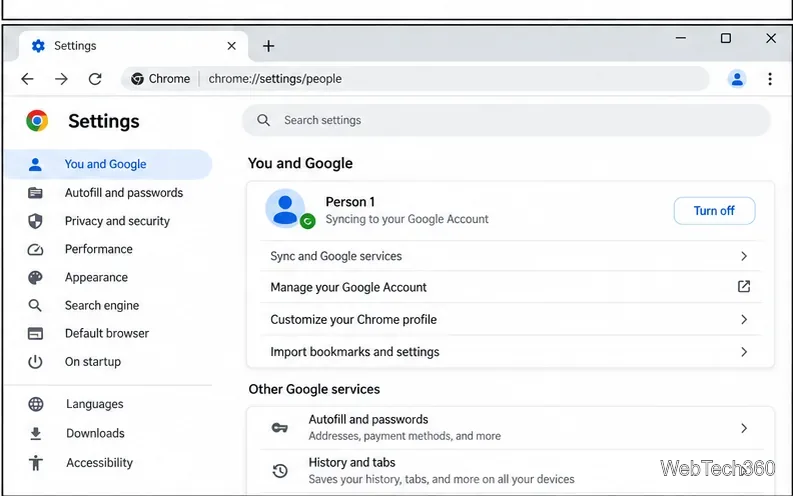Select the Settings tab

point(134,46)
